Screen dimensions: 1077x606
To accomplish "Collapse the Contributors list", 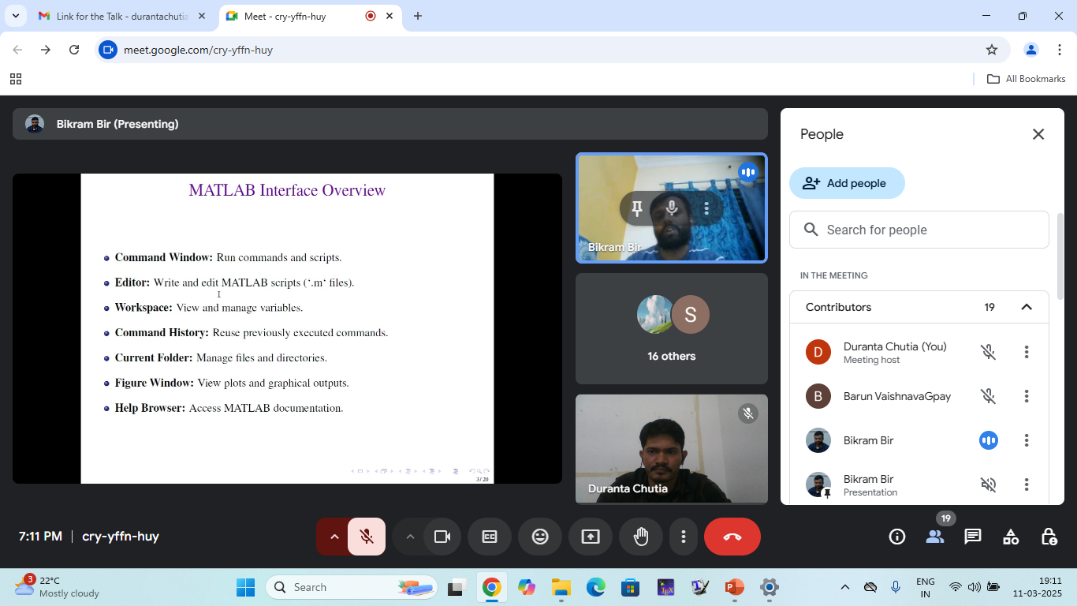I will click(x=1026, y=307).
